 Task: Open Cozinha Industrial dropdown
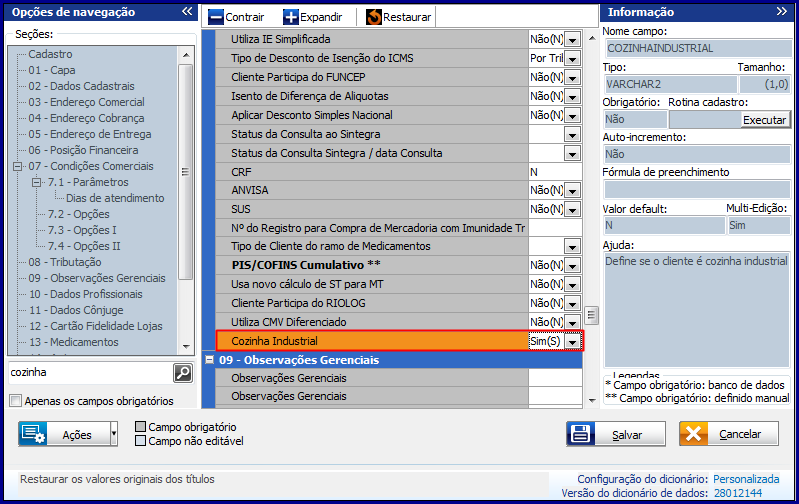pyautogui.click(x=573, y=341)
